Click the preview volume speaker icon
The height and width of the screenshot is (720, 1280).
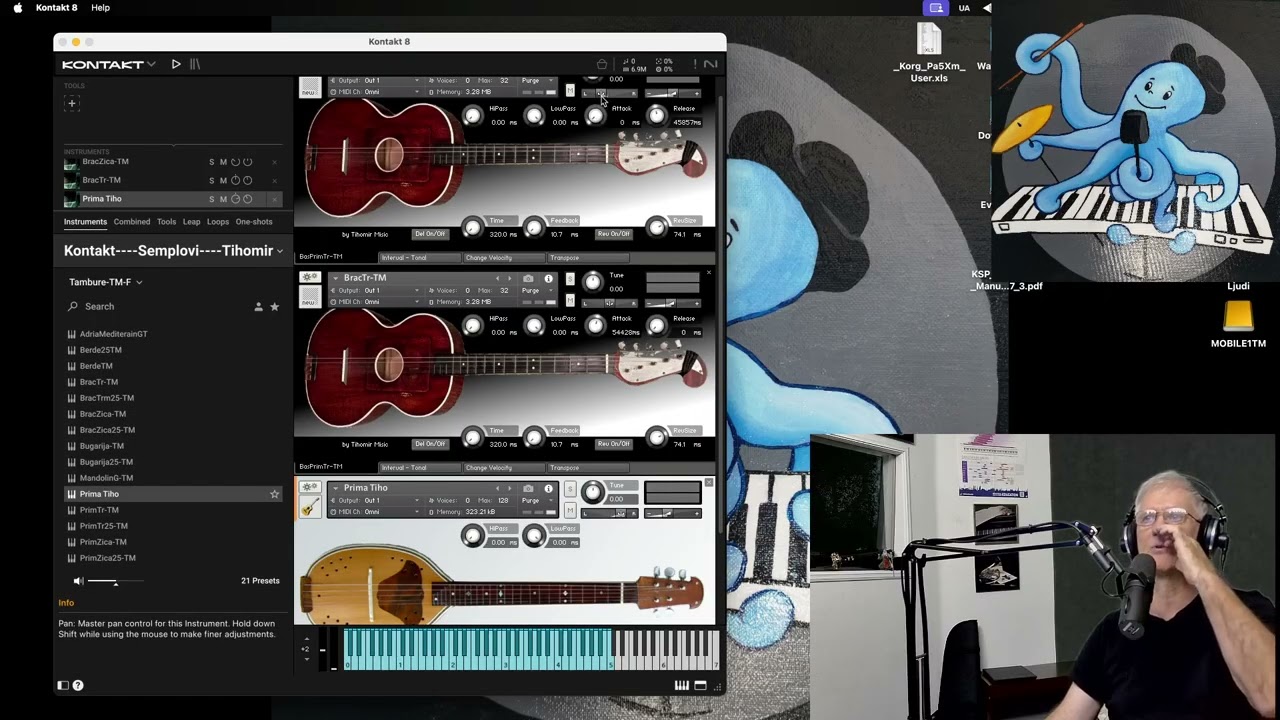78,581
